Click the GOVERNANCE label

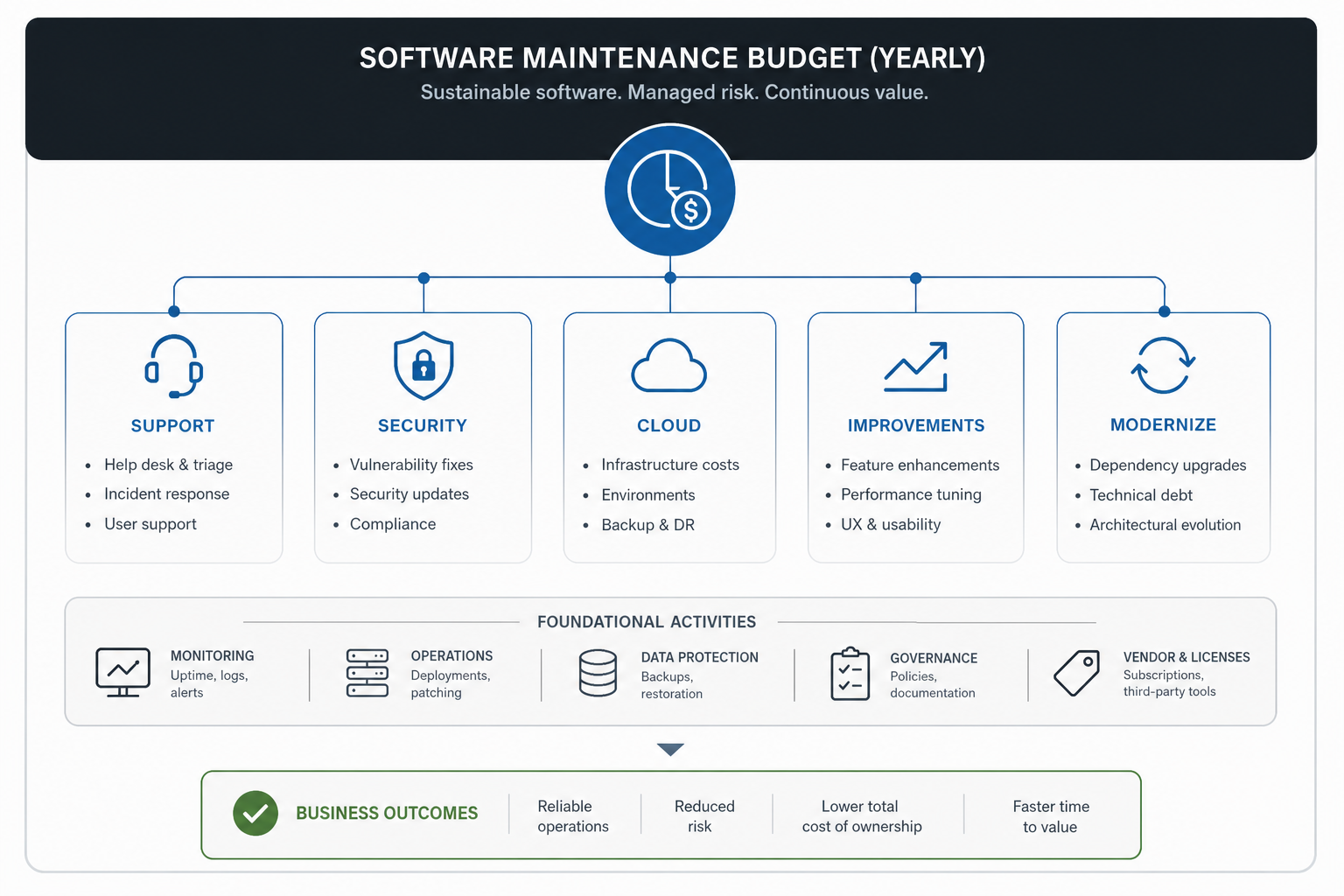[x=934, y=659]
